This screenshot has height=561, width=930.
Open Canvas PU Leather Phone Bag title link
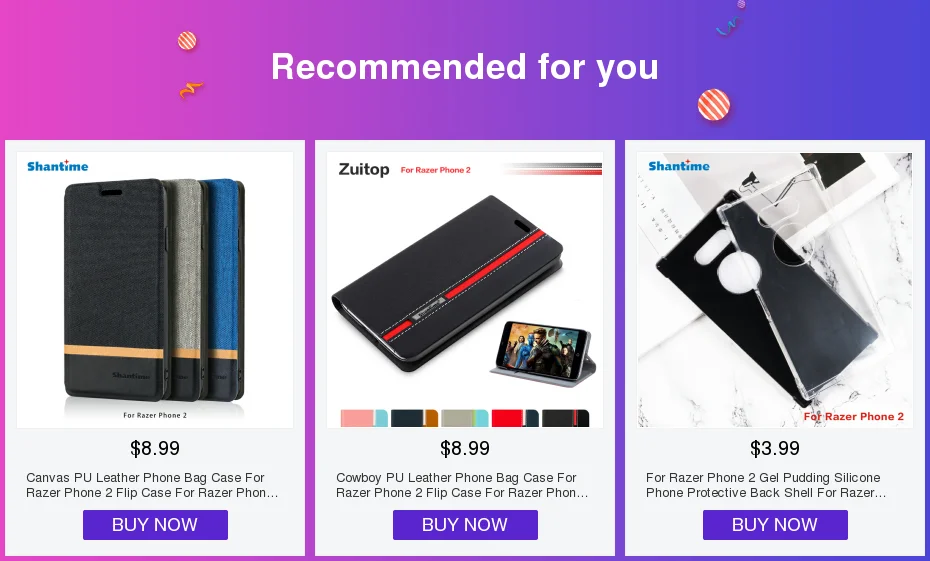[152, 485]
